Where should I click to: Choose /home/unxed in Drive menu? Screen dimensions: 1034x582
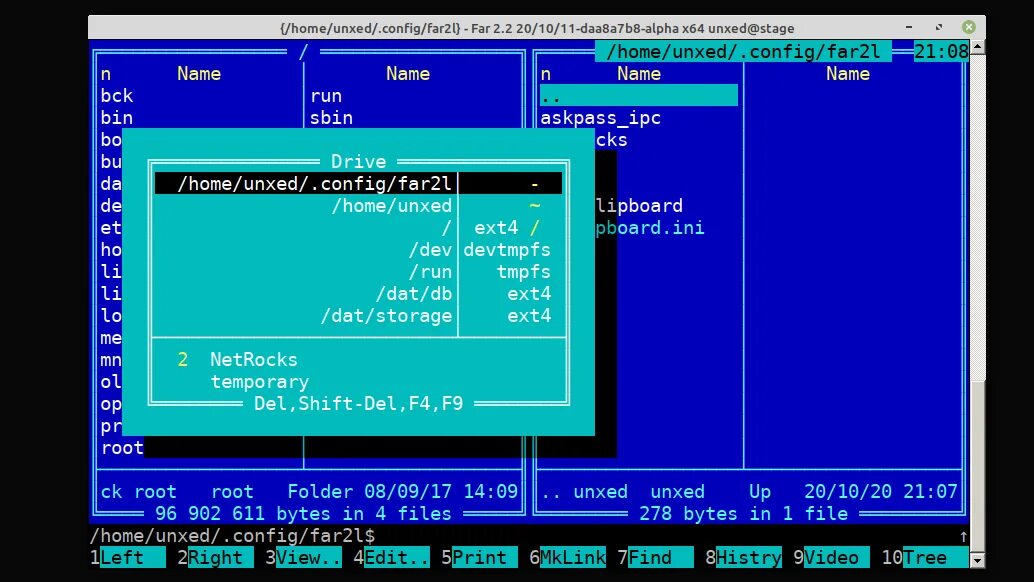point(358,206)
